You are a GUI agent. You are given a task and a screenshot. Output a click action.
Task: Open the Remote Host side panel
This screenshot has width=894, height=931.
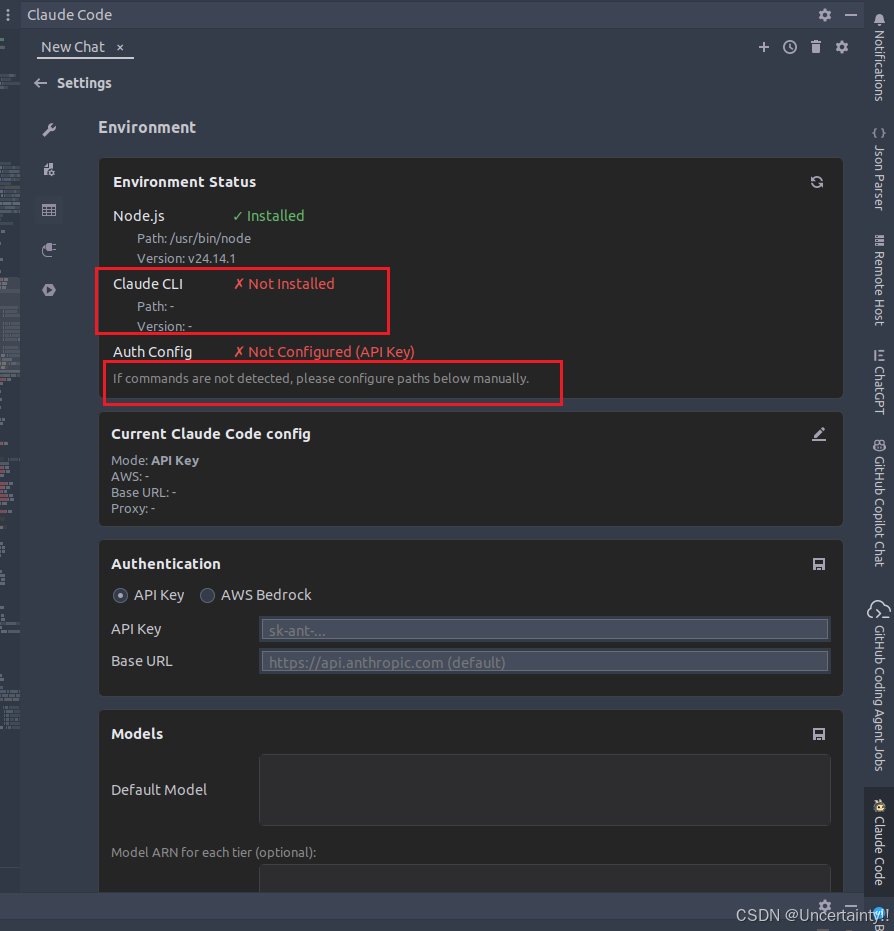(879, 280)
